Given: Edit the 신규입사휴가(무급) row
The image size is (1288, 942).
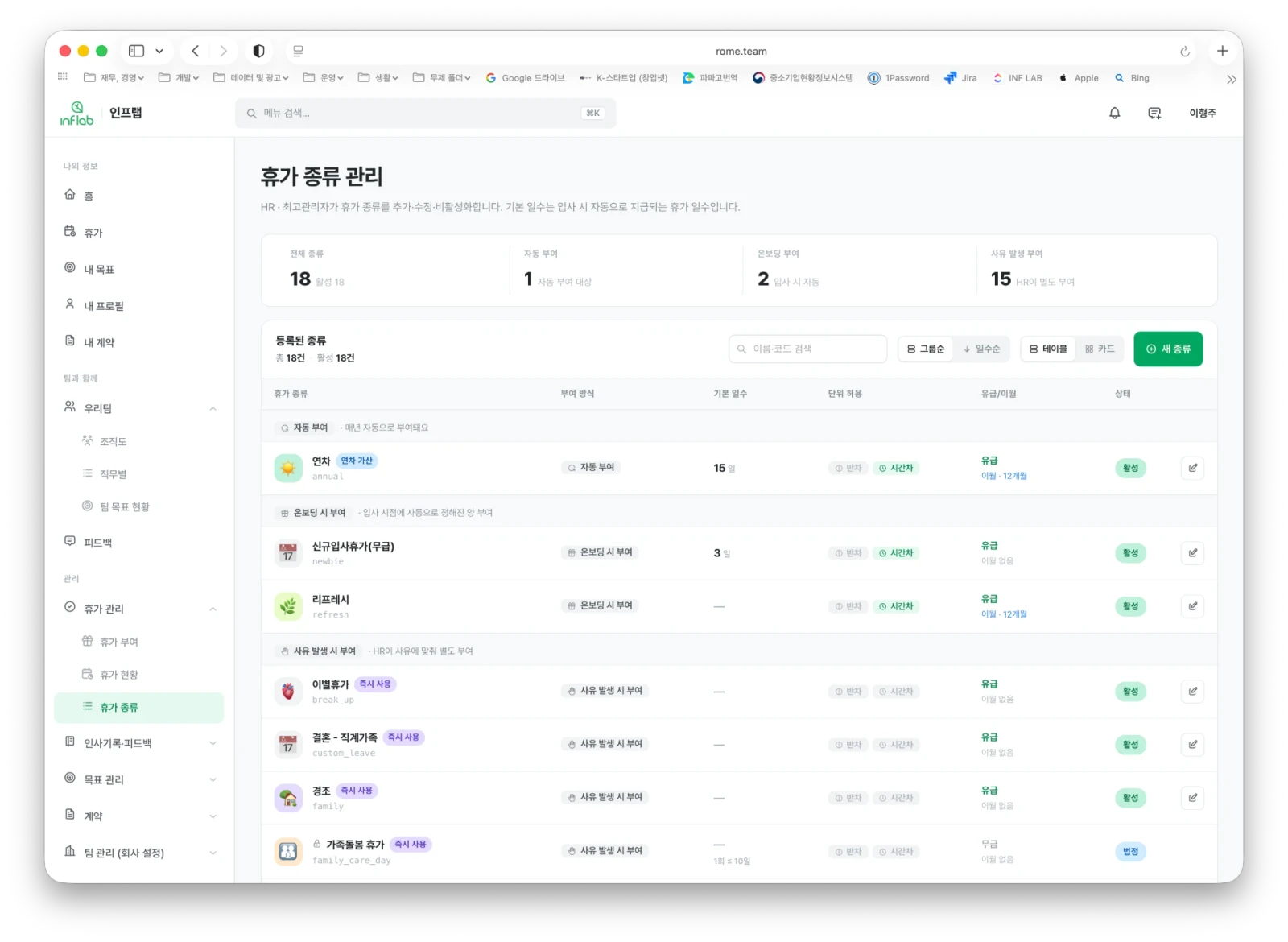Looking at the screenshot, I should coord(1192,553).
